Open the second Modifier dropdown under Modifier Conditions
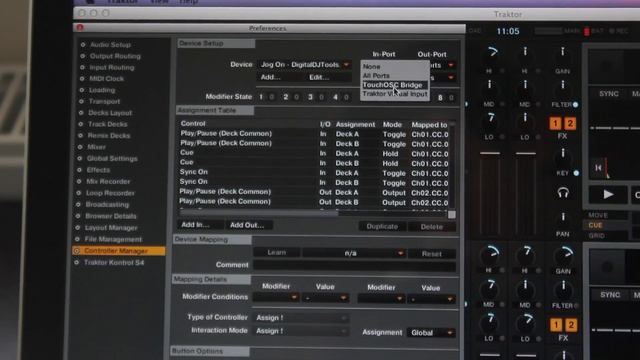640x360 pixels. [381, 299]
